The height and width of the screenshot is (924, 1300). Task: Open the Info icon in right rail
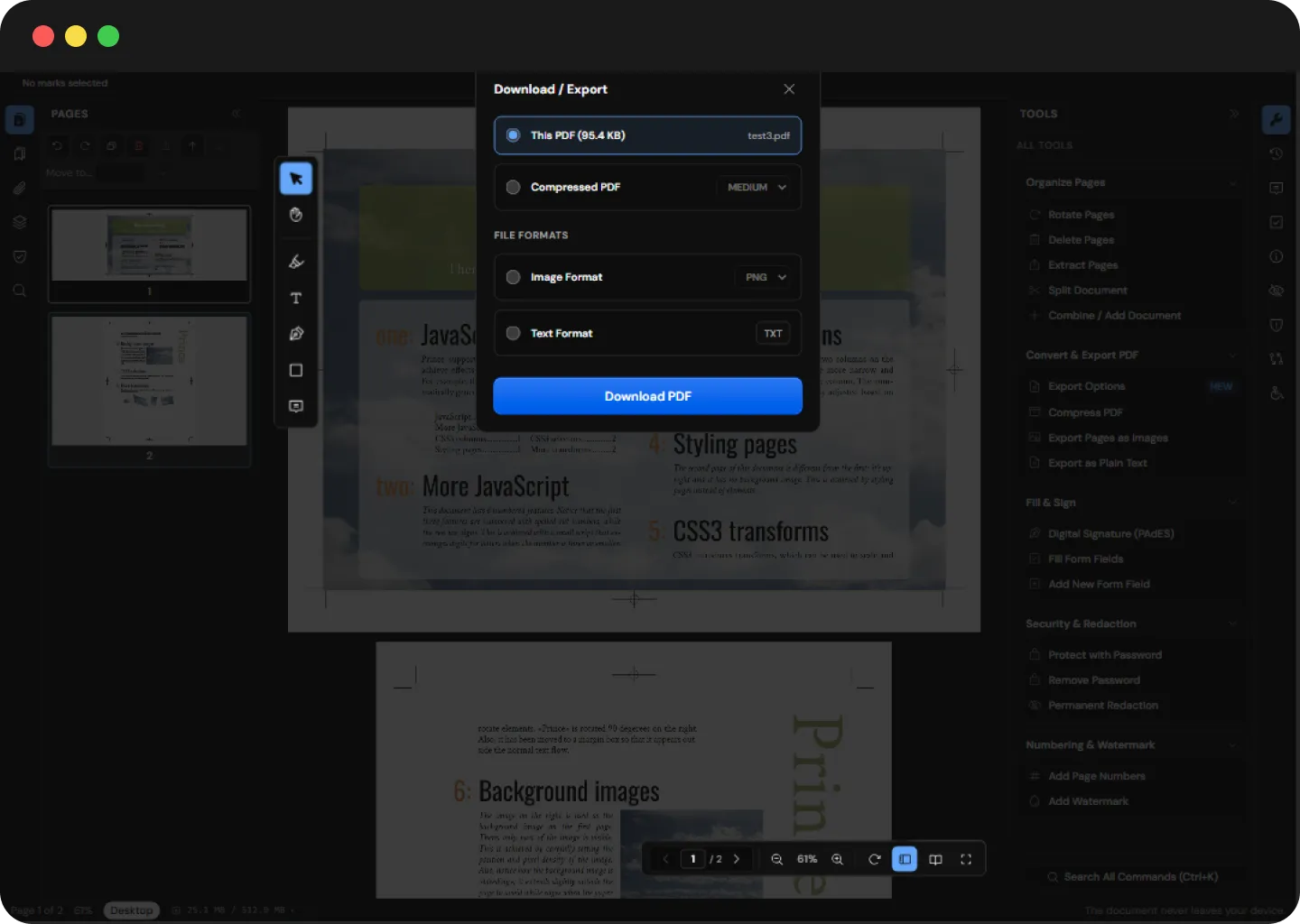tap(1277, 256)
